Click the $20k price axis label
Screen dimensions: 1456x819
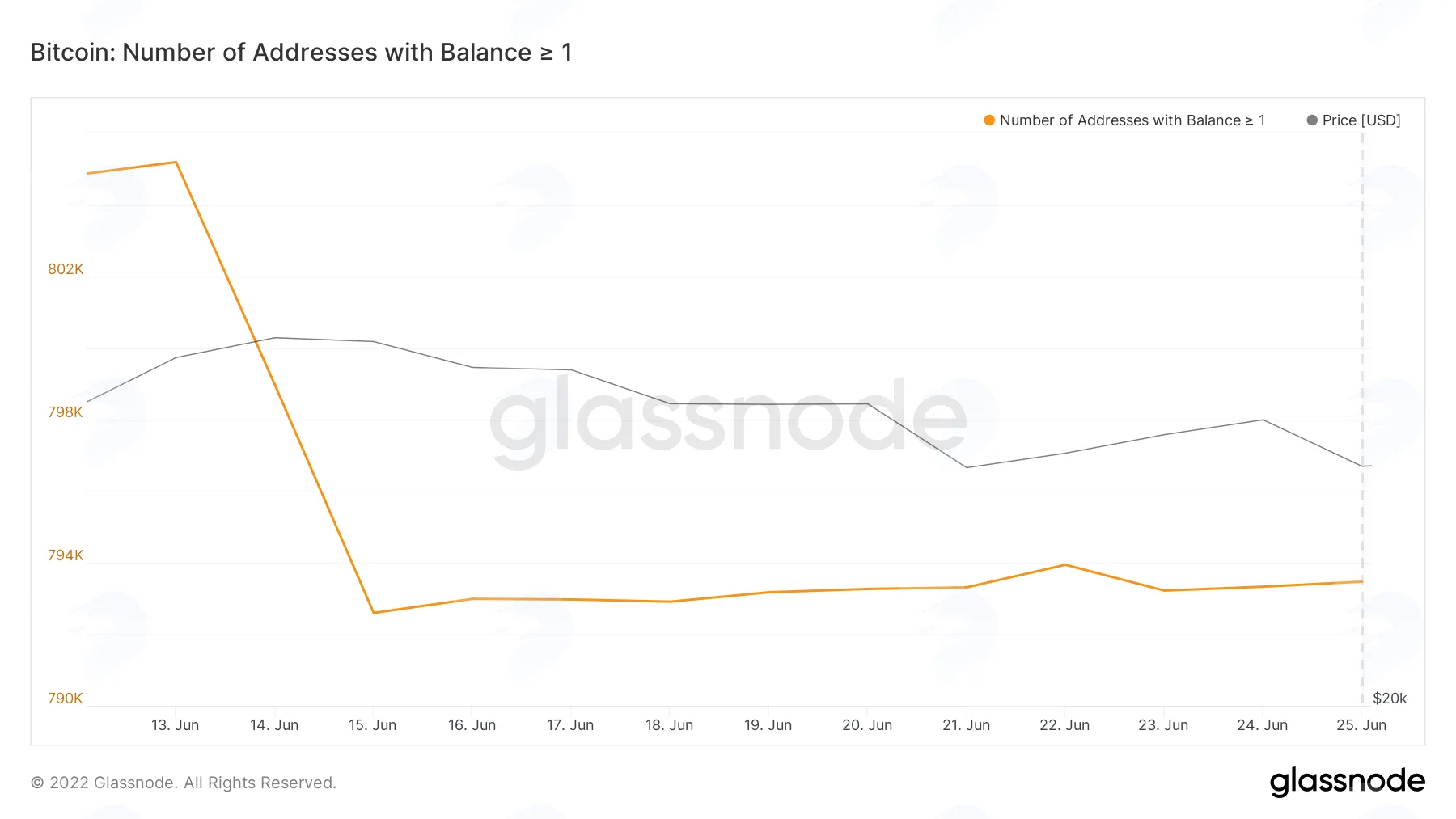pos(1390,699)
